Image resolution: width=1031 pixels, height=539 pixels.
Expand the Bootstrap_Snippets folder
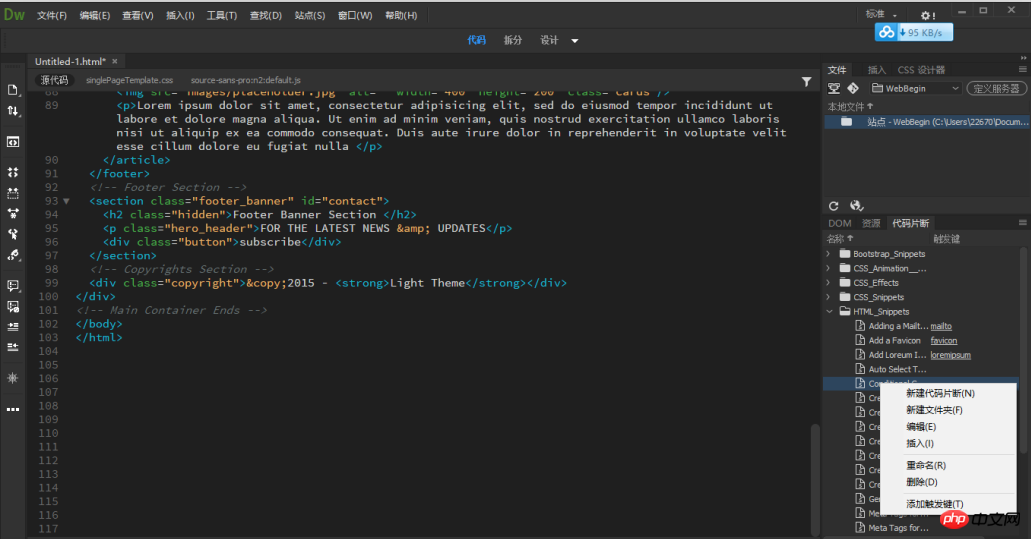pos(828,254)
